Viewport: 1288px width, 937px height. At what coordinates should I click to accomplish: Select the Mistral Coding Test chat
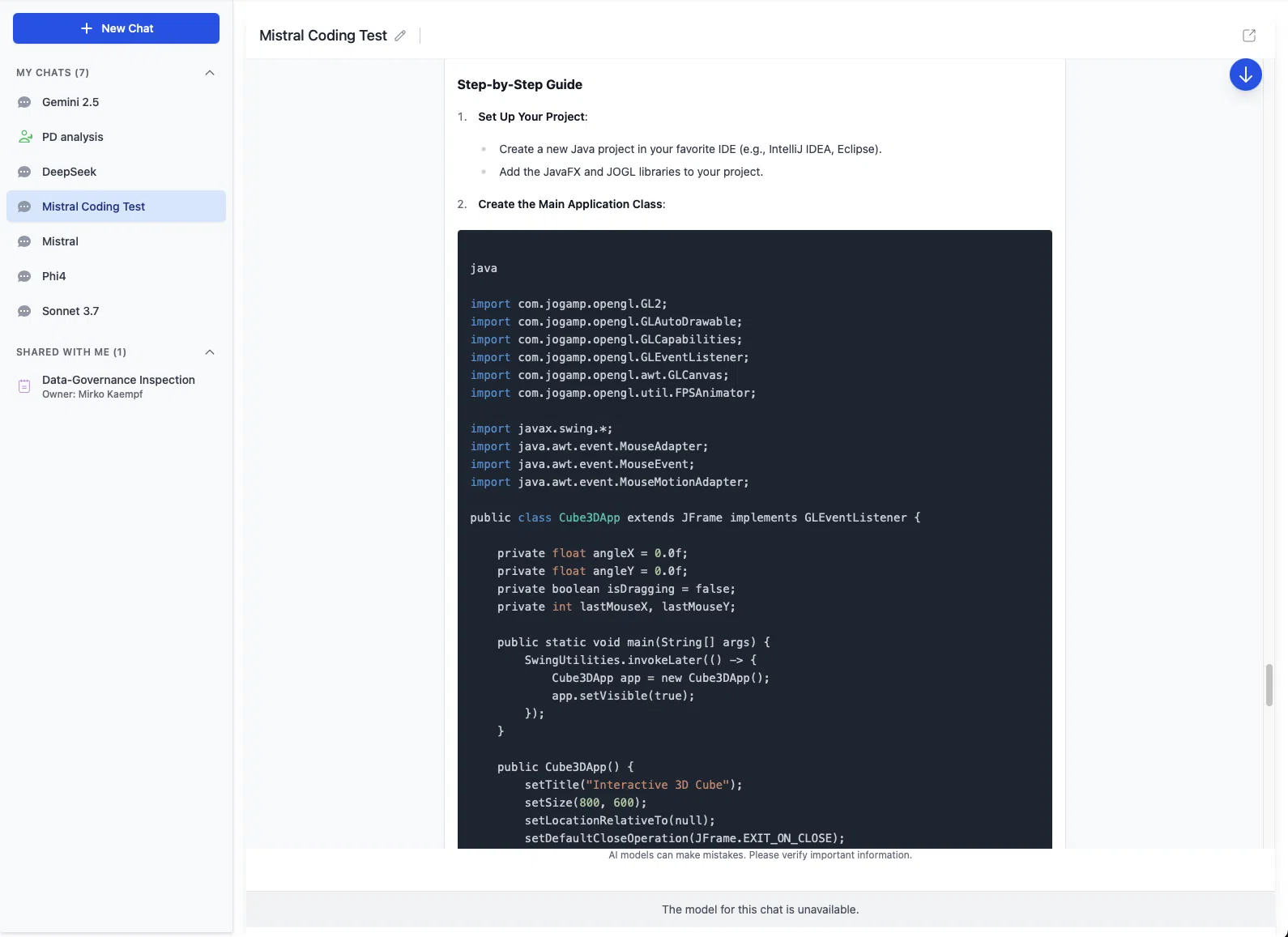pyautogui.click(x=93, y=207)
